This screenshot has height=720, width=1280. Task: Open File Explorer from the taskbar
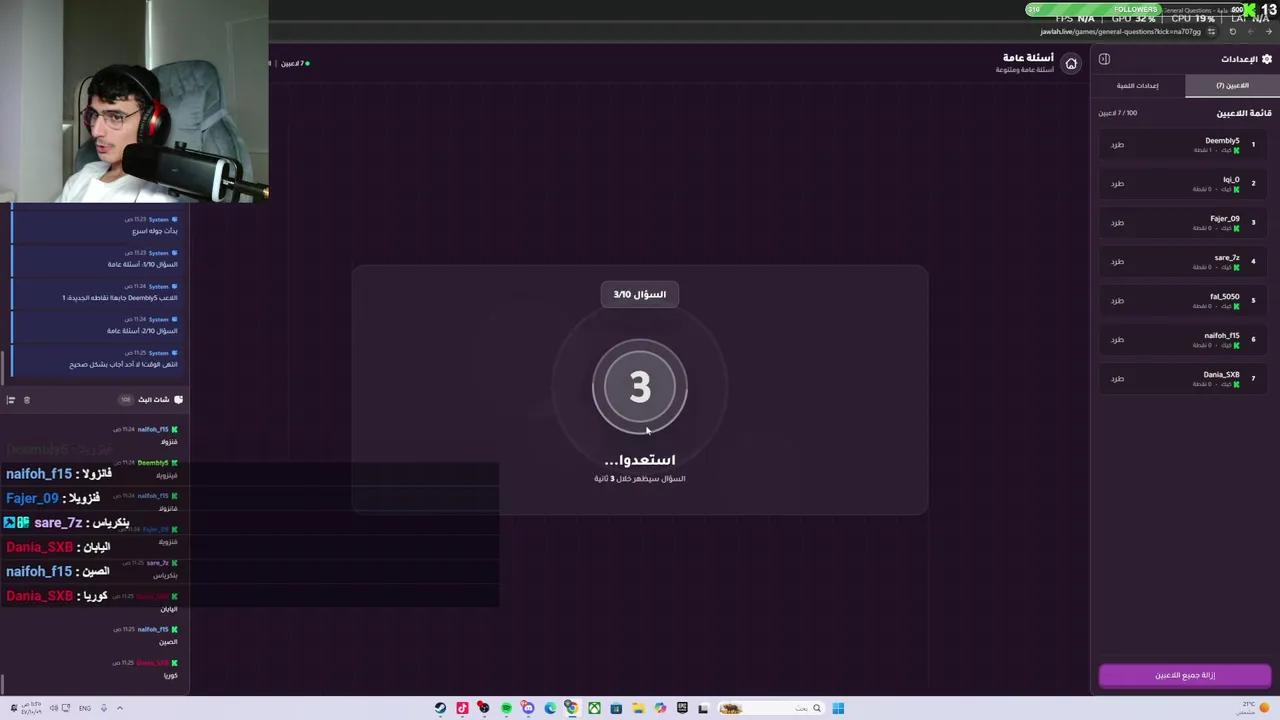tap(638, 708)
